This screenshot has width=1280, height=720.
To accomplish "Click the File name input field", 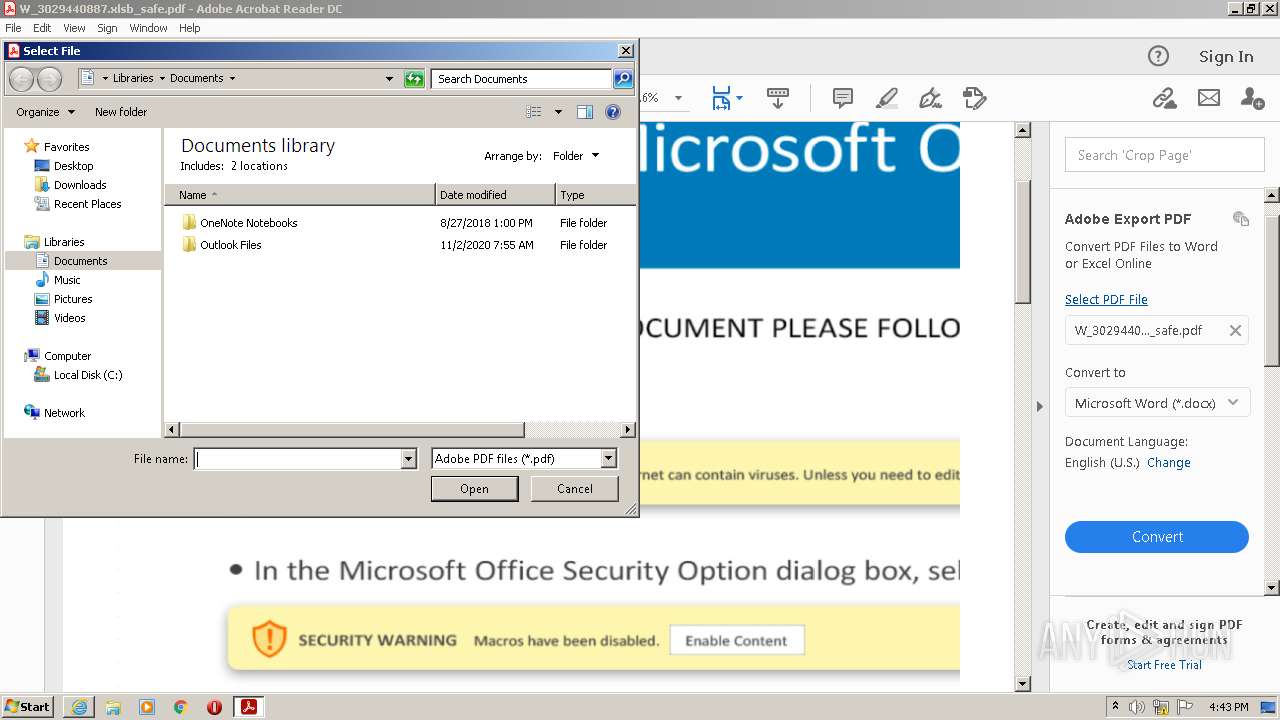I will point(298,459).
